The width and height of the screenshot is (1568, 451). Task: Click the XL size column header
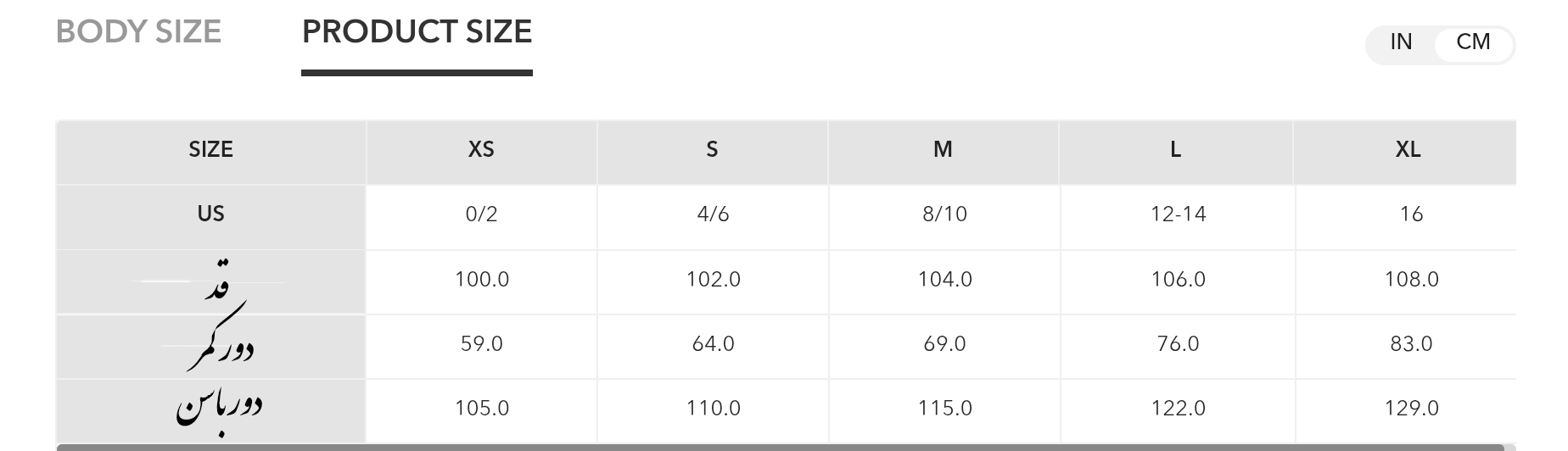pyautogui.click(x=1408, y=150)
